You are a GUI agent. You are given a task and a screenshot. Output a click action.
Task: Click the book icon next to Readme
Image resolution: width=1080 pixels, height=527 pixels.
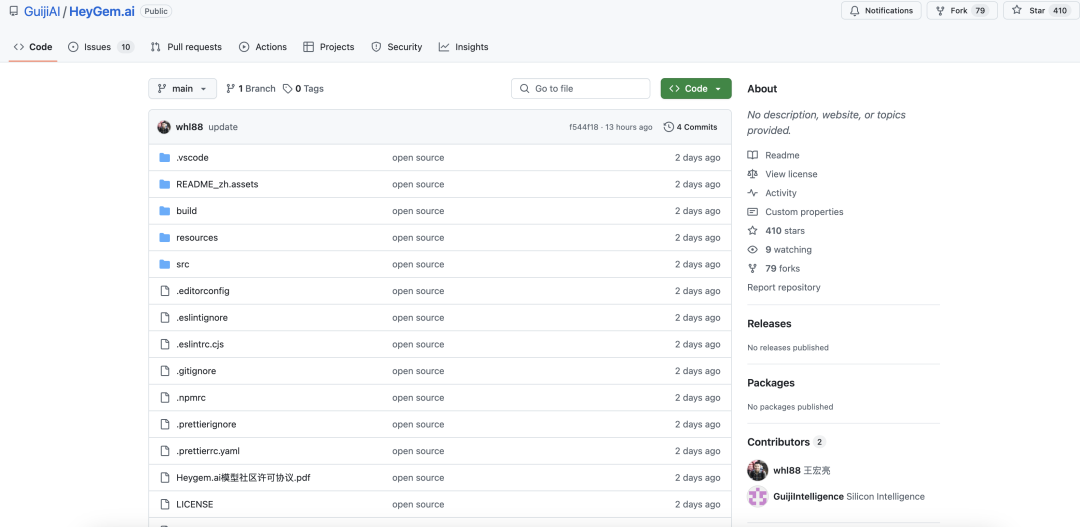coord(753,156)
